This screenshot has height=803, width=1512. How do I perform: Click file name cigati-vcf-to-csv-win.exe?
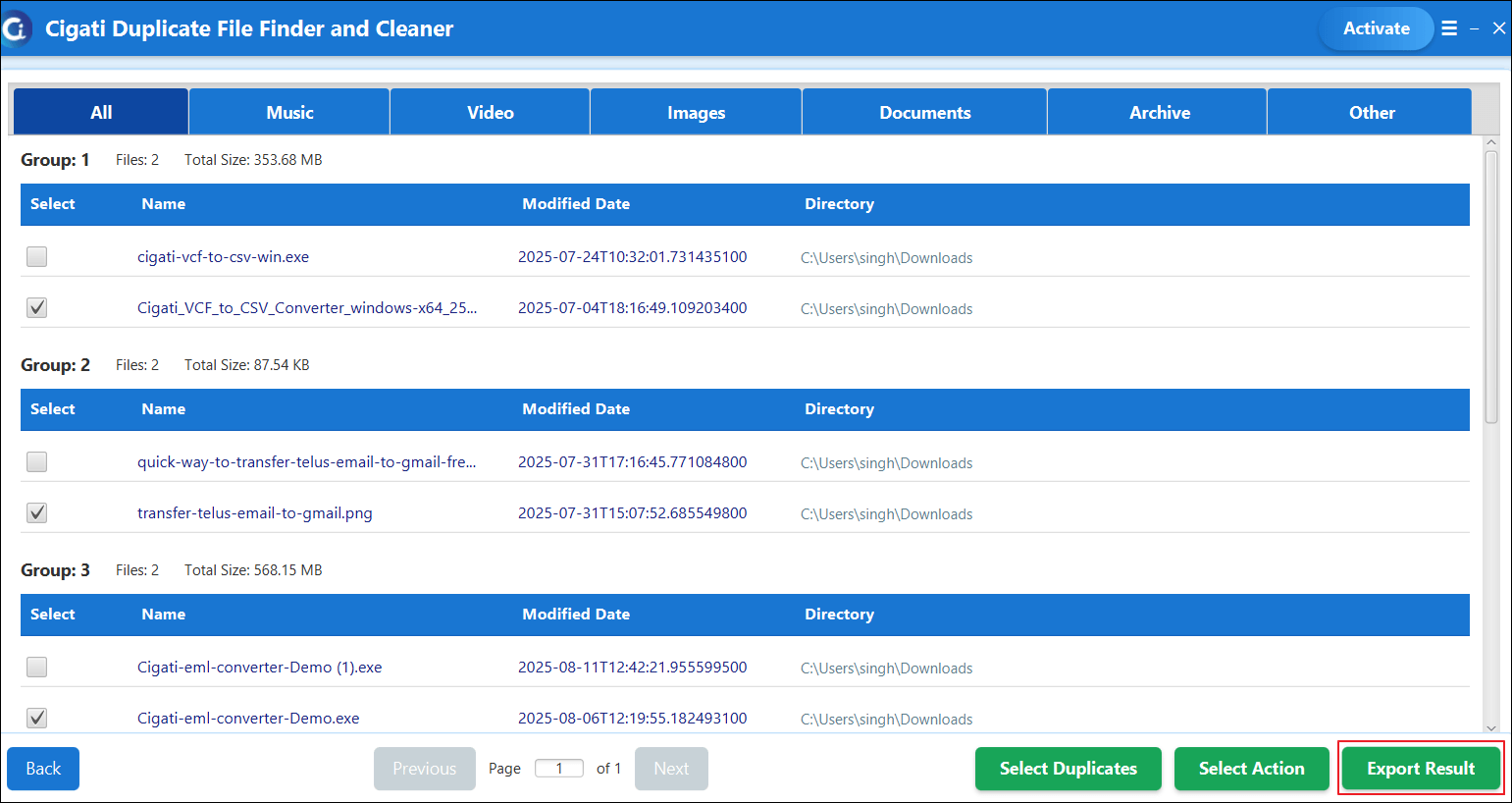(x=223, y=256)
